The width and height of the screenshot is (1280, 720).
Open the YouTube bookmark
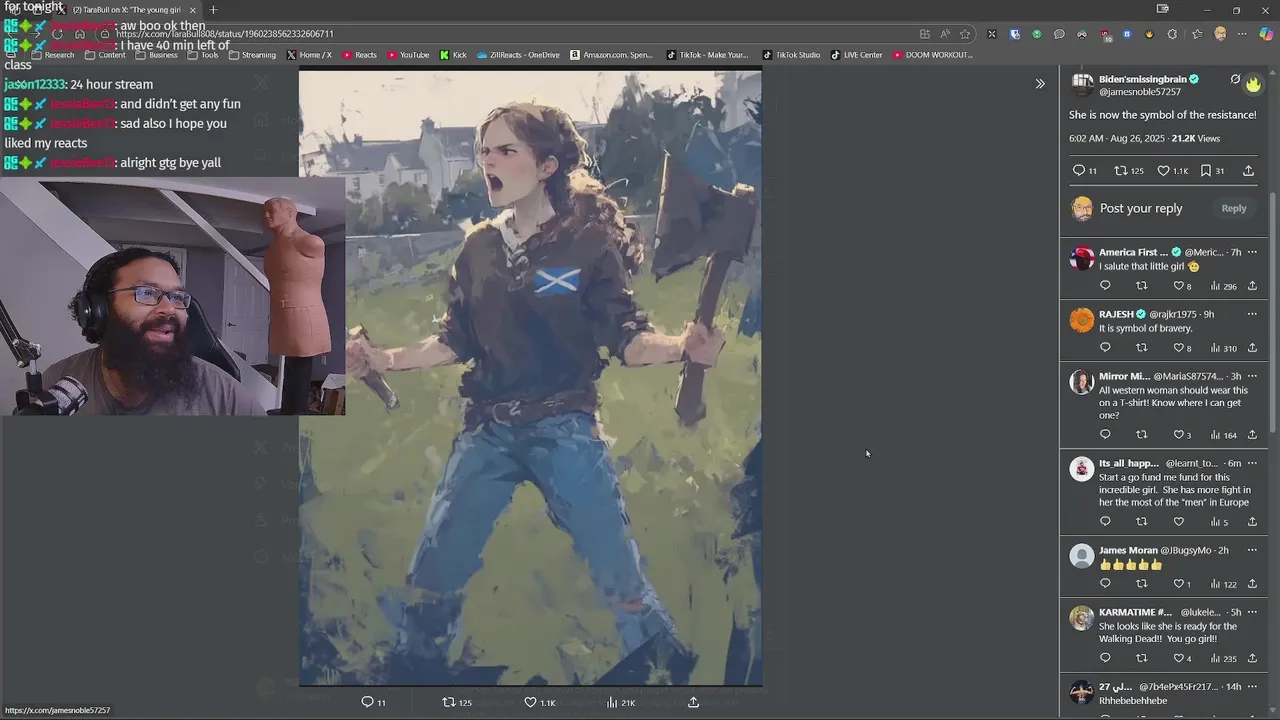[408, 55]
